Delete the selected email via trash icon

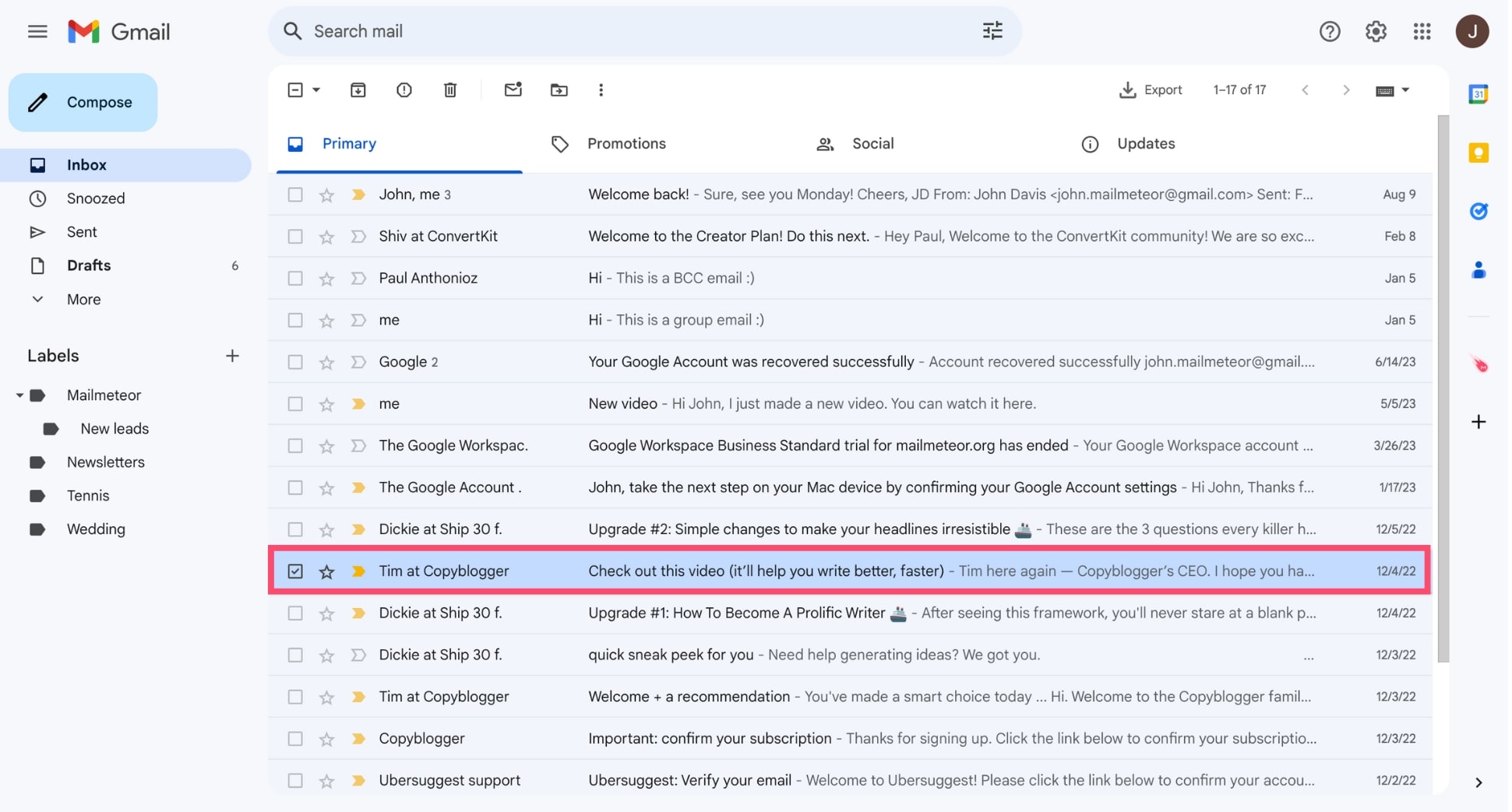tap(451, 90)
